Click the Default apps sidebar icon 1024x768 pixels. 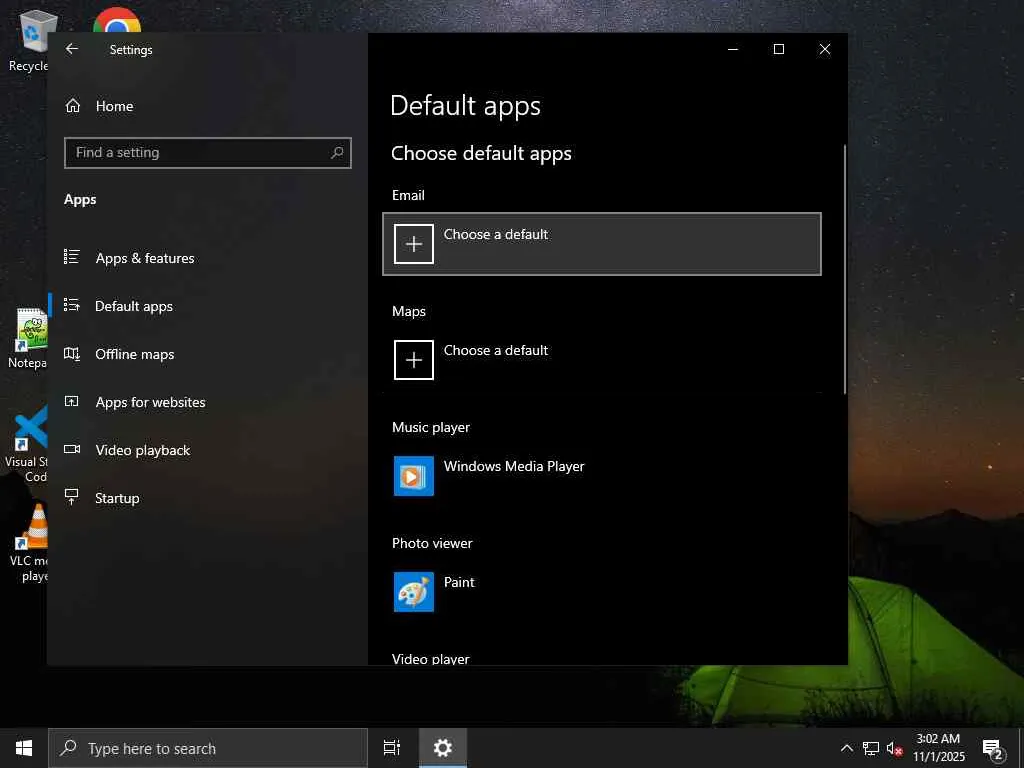pos(72,305)
